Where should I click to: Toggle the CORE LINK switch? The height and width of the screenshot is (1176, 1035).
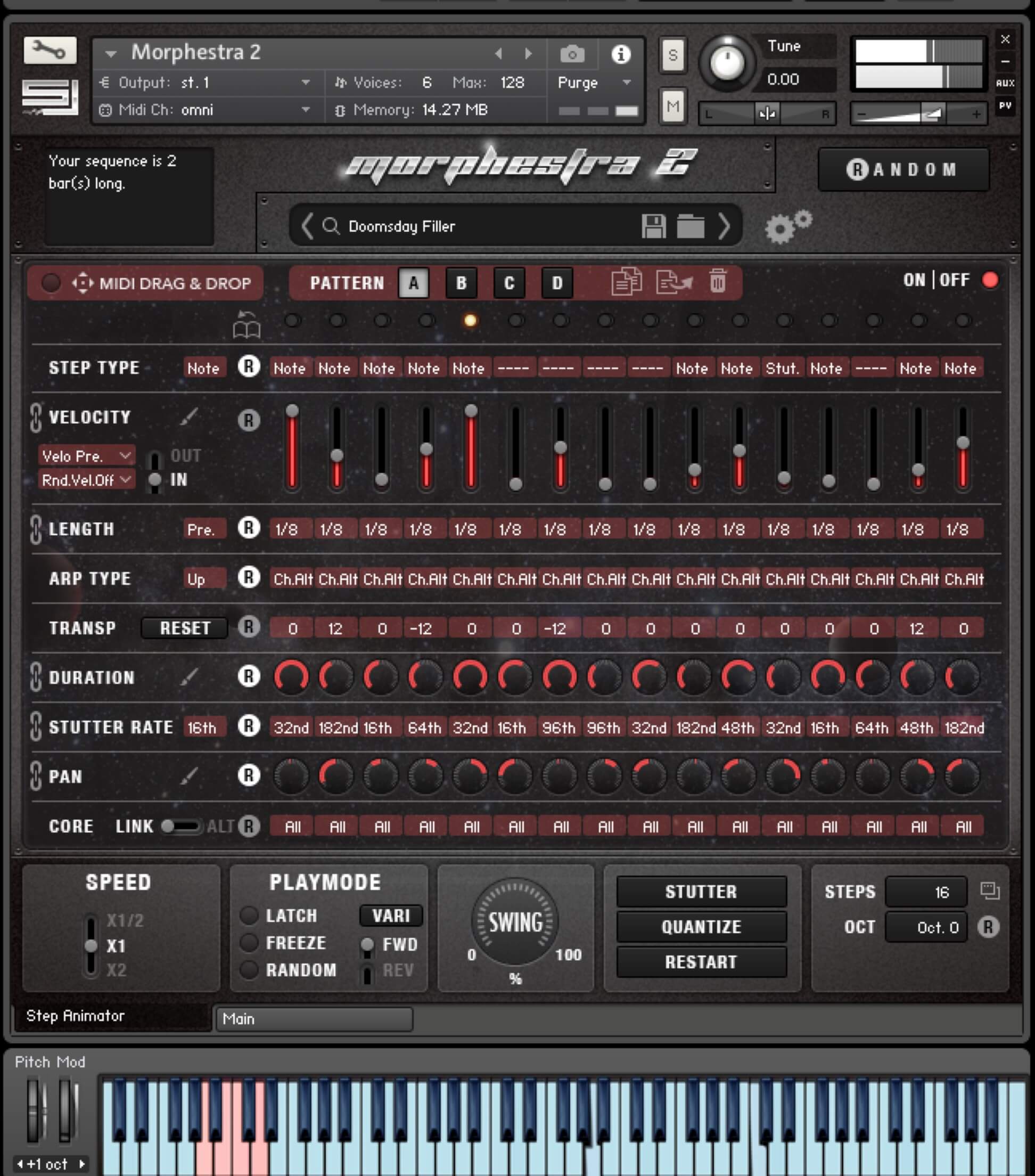tap(180, 826)
